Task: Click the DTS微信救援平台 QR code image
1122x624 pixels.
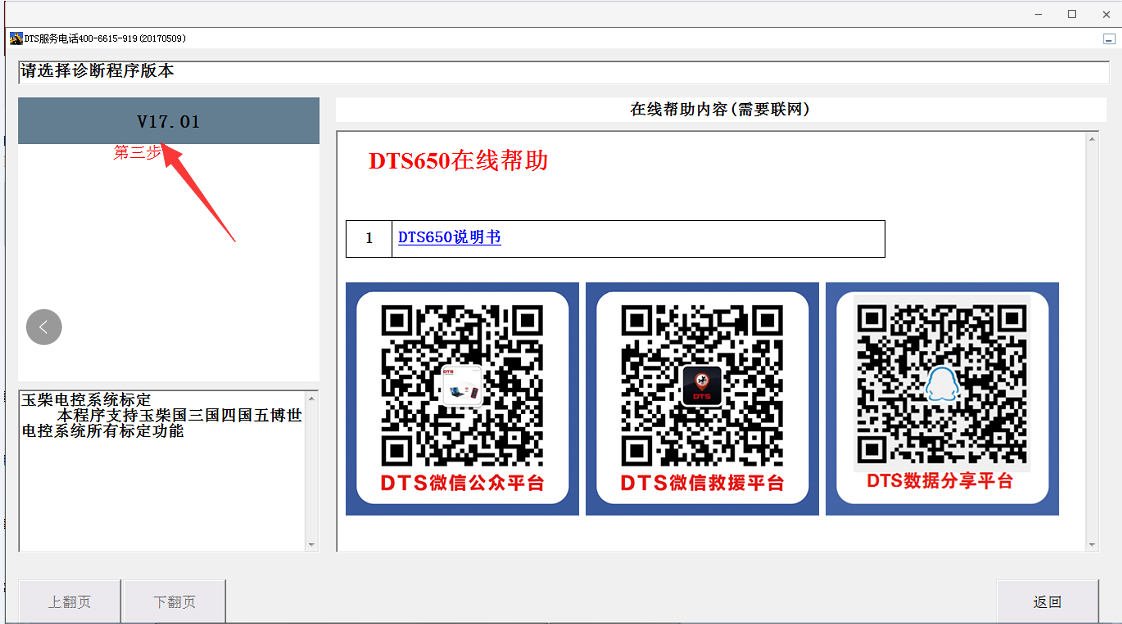Action: click(702, 399)
